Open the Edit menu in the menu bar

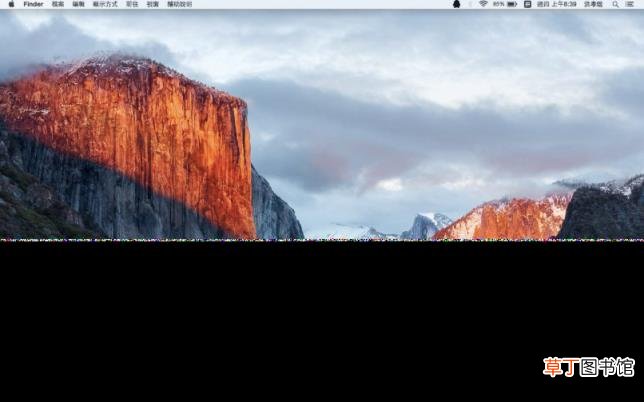click(78, 4)
